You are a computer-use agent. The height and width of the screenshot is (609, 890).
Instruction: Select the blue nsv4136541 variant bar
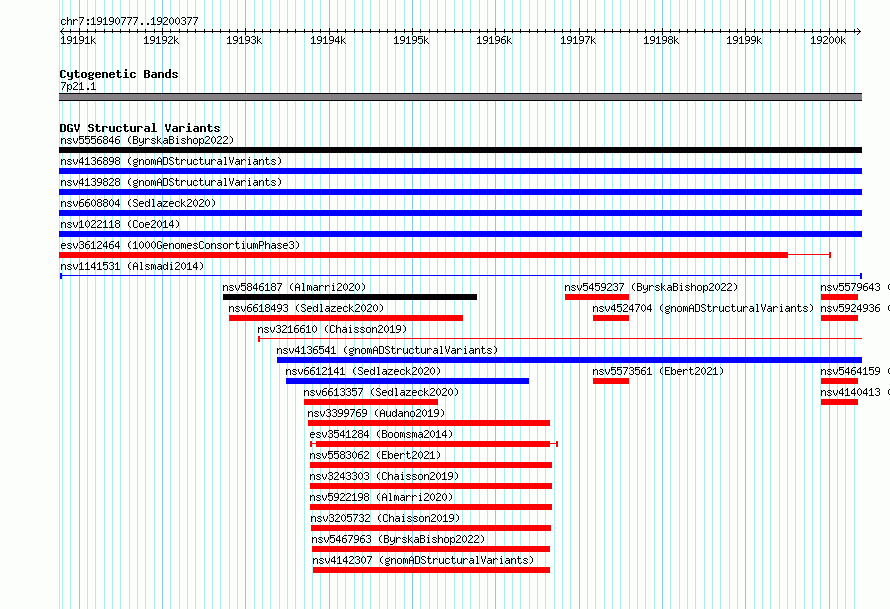click(x=569, y=360)
